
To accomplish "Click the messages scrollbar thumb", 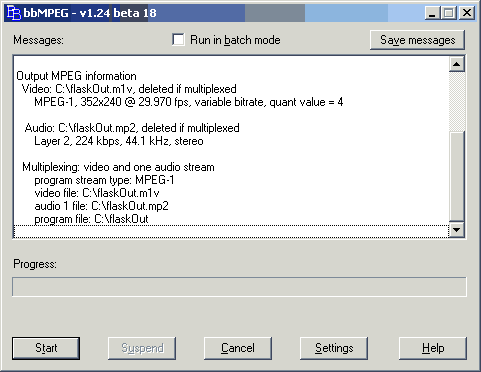I will coord(457,176).
